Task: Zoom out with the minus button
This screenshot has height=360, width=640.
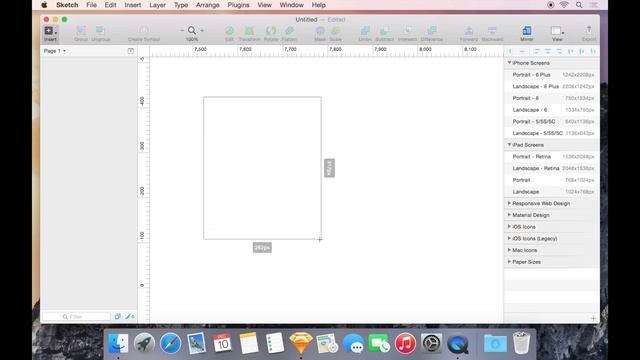Action: tap(182, 31)
